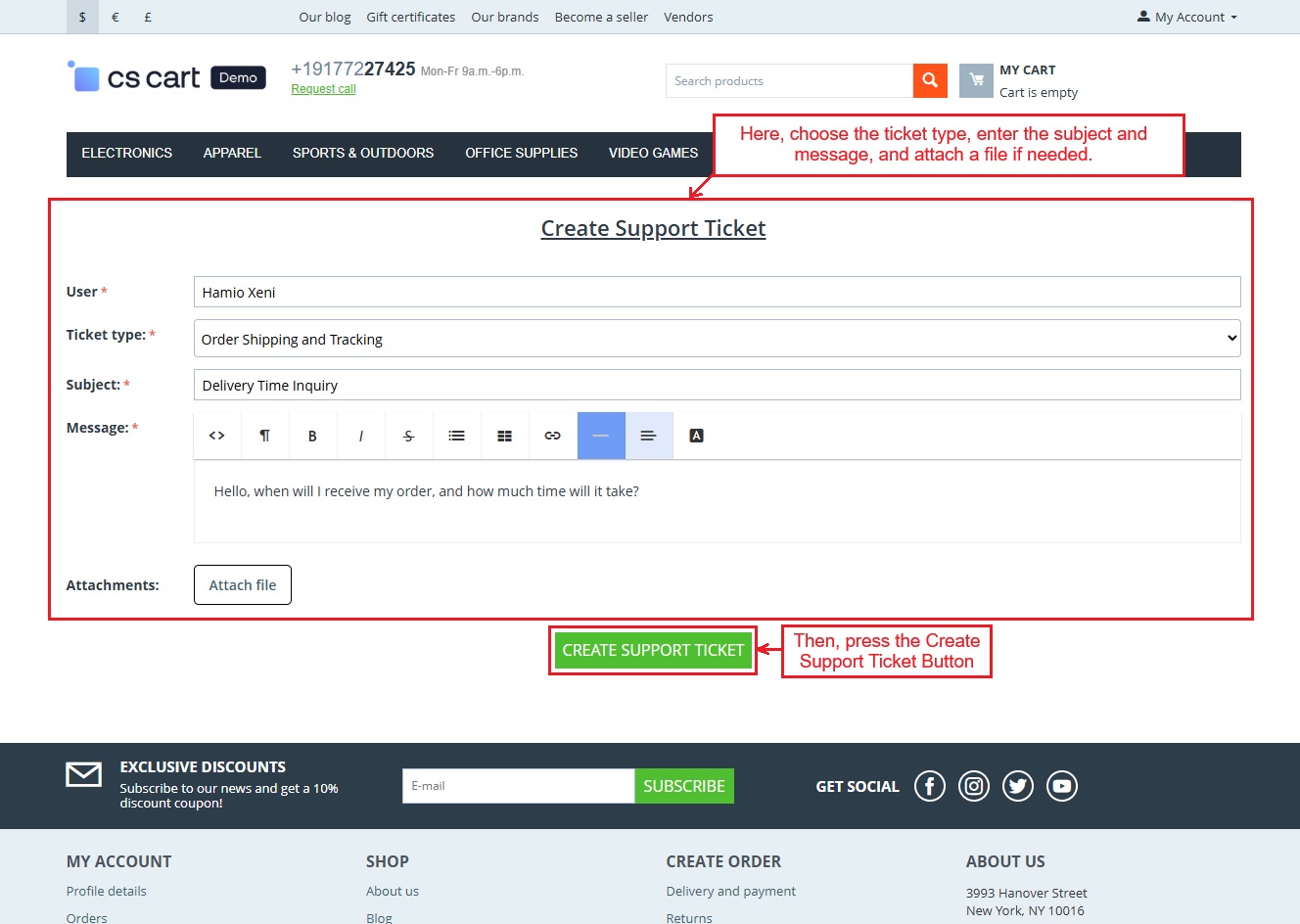Open the Electronics category menu
1300x924 pixels.
coord(126,154)
